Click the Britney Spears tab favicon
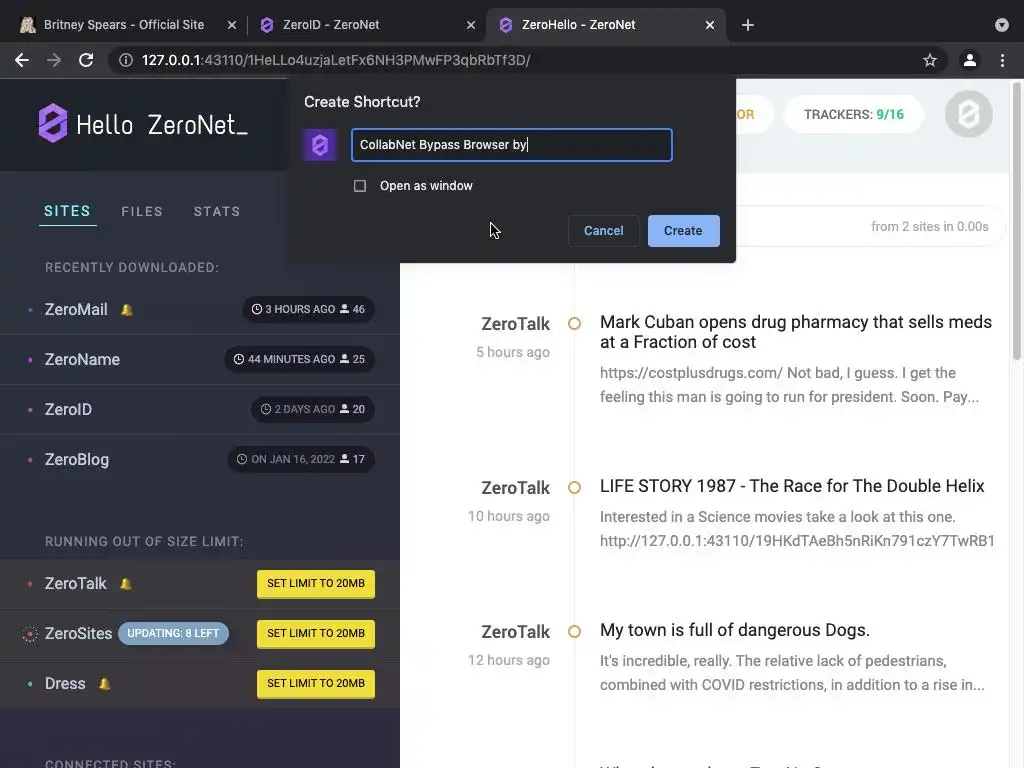This screenshot has height=768, width=1024. [27, 25]
